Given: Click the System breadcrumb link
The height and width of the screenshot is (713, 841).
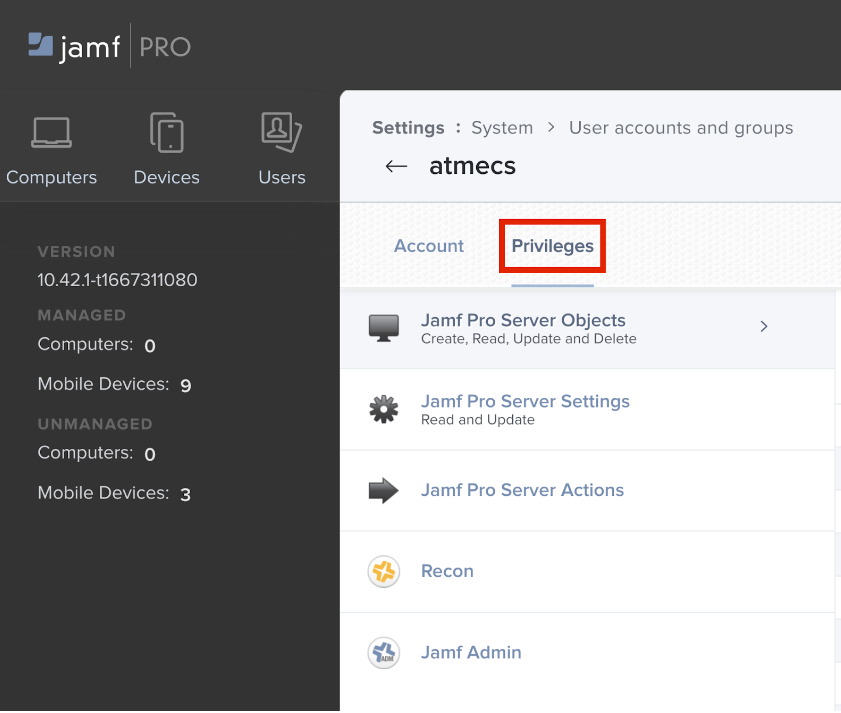Looking at the screenshot, I should (502, 128).
